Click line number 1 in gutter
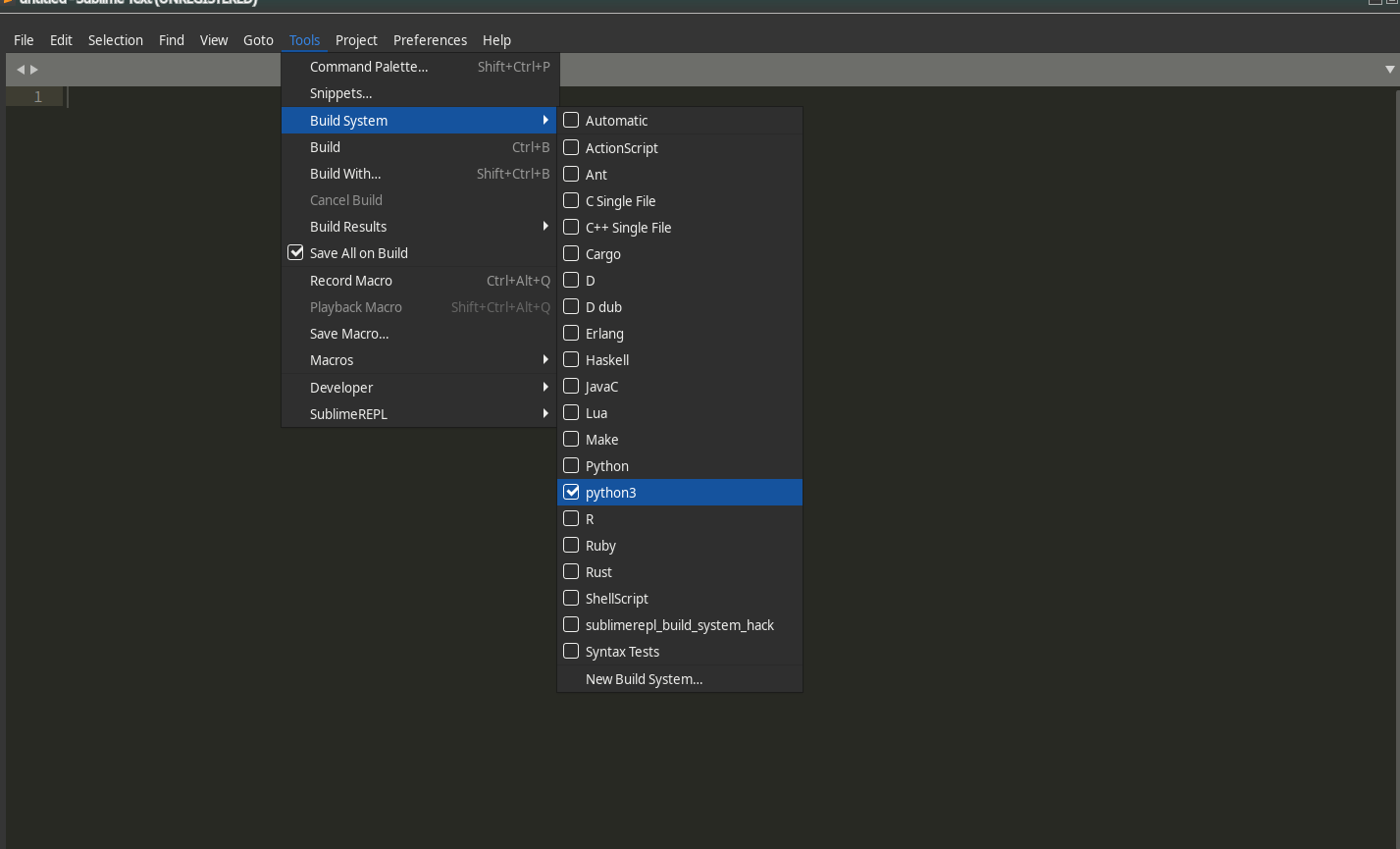The height and width of the screenshot is (849, 1400). pos(38,96)
